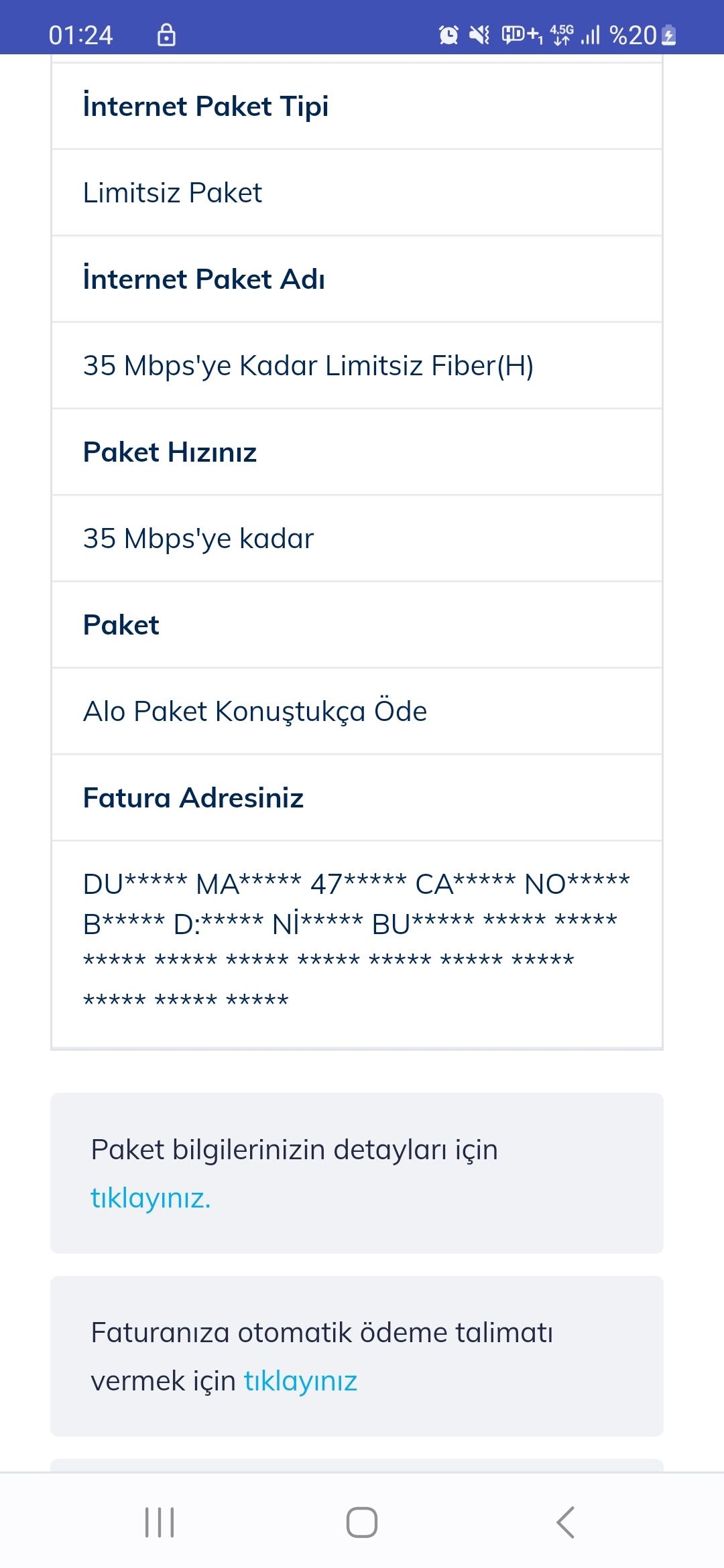Tap '35 Mbps'ye Kadar Limitsiz Fiber(H)' row

(357, 365)
